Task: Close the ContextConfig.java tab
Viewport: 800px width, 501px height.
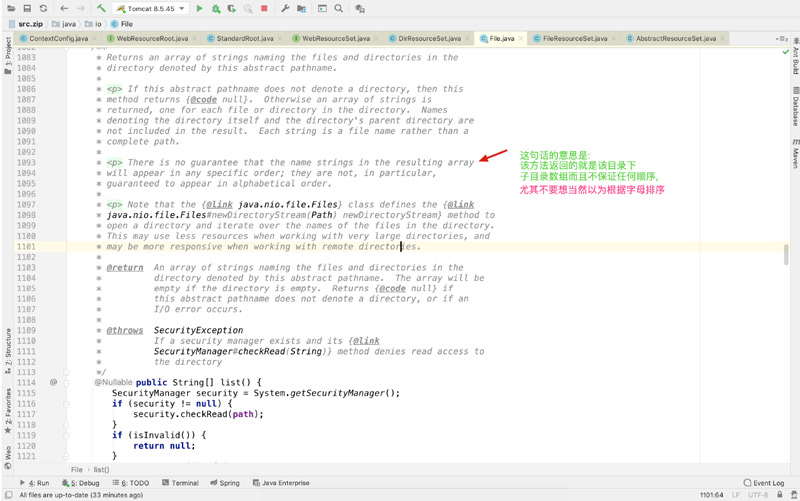Action: [93, 38]
